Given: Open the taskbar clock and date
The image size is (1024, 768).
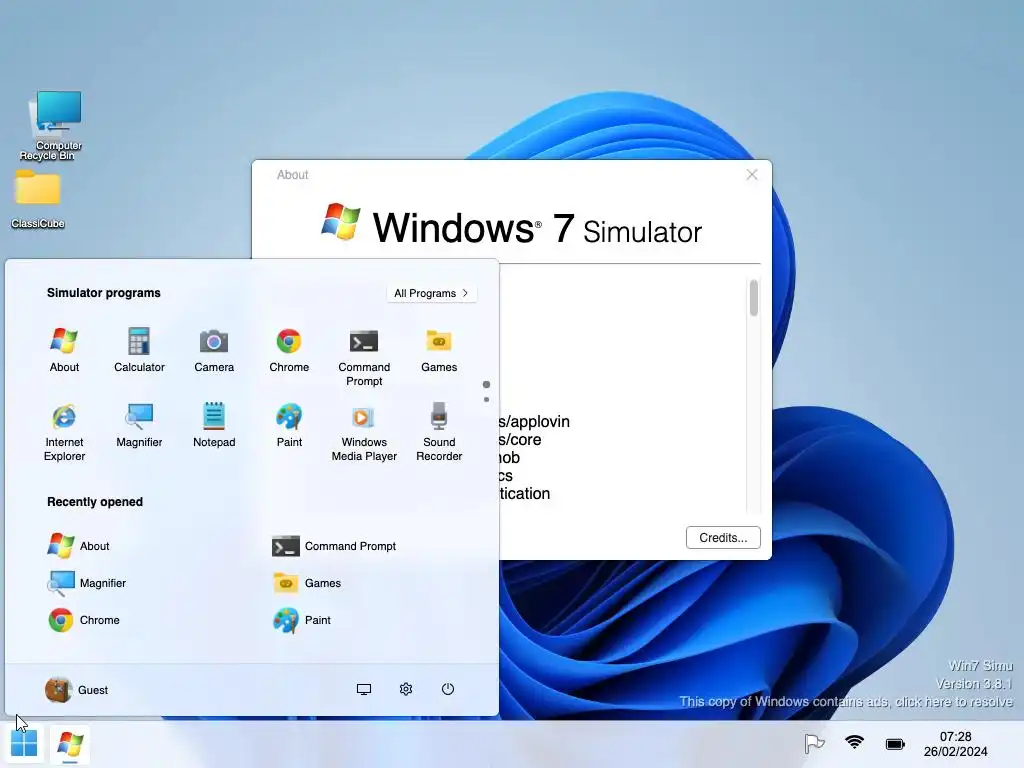Looking at the screenshot, I should (x=955, y=744).
